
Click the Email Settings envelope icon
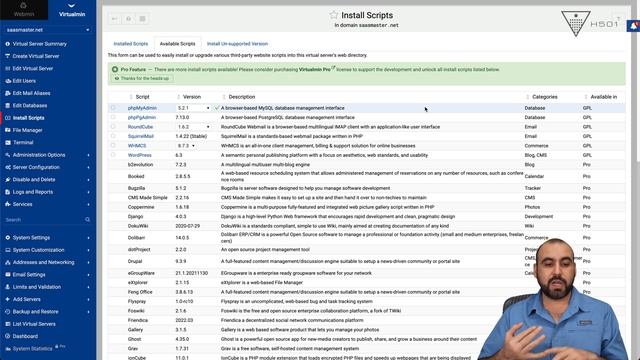(x=7, y=275)
